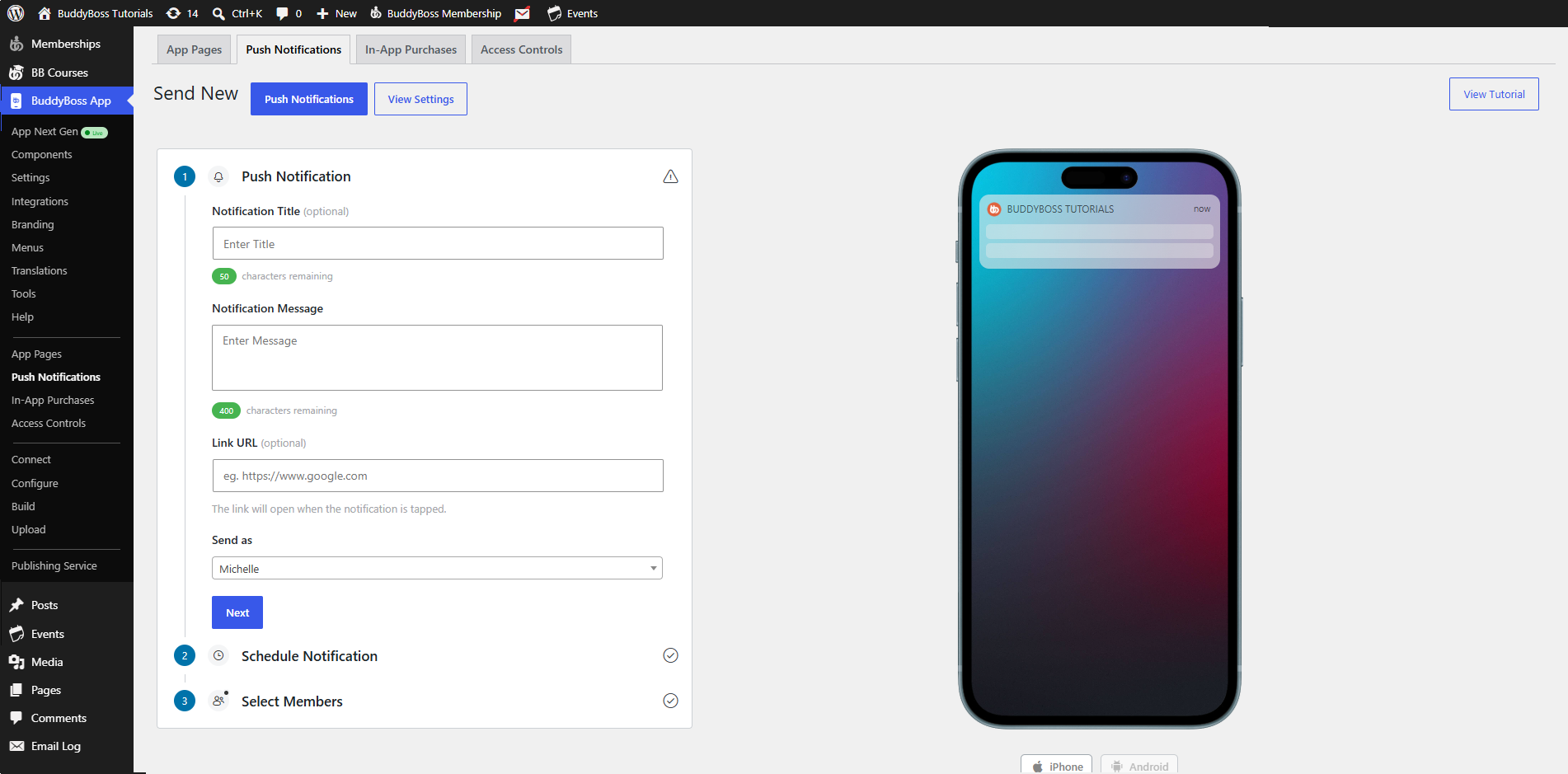Open the Send as dropdown showing Michelle
Image resolution: width=1568 pixels, height=774 pixels.
pos(437,568)
